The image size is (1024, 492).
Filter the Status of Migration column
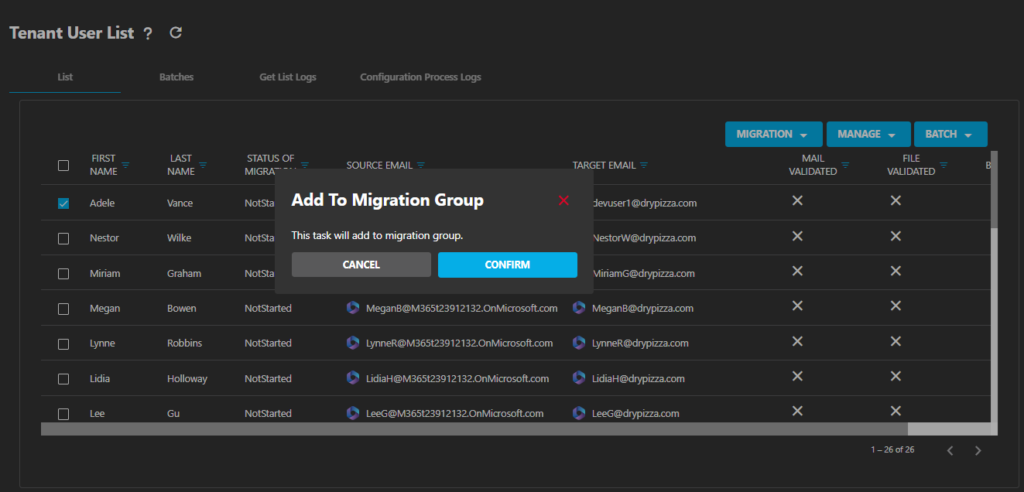(x=305, y=165)
